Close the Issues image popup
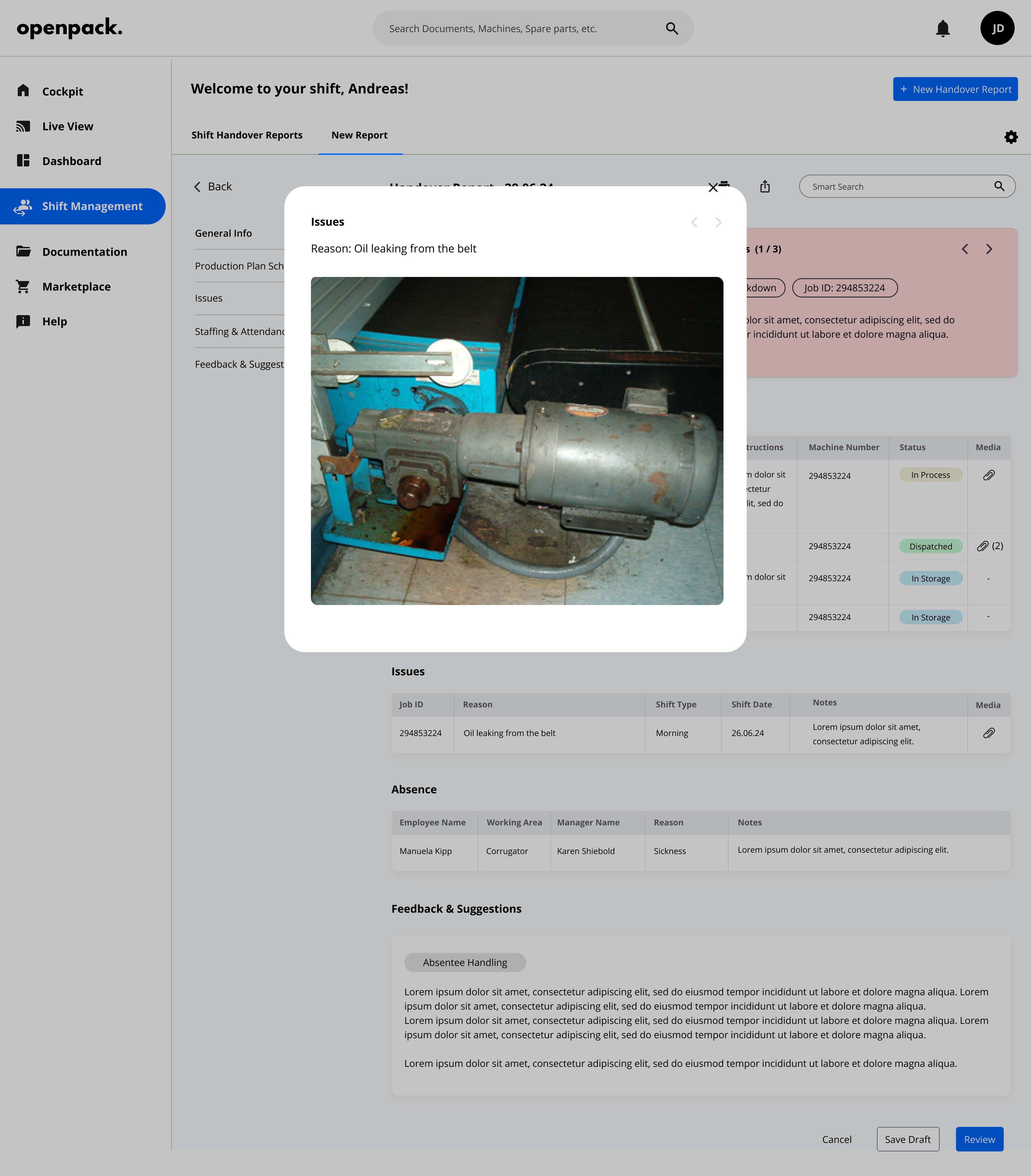 (713, 188)
